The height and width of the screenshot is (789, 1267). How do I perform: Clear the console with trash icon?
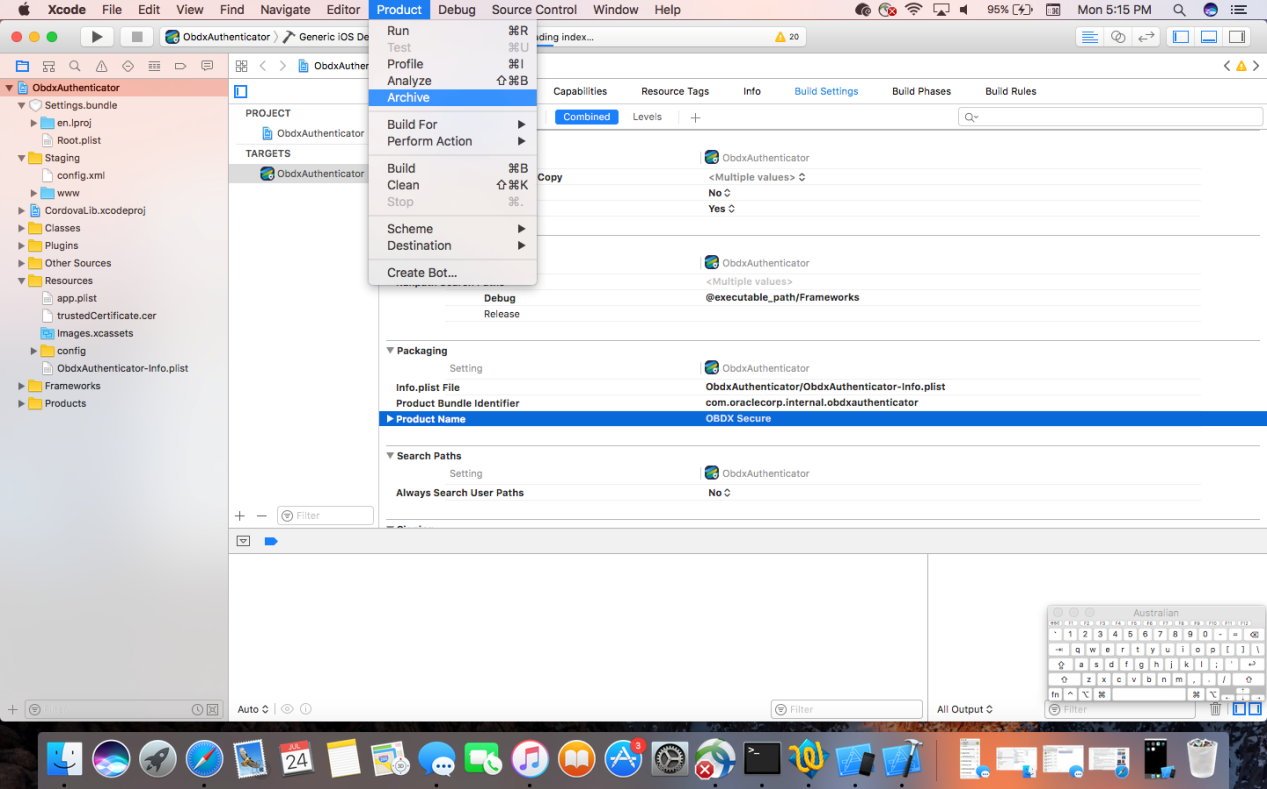click(1216, 709)
